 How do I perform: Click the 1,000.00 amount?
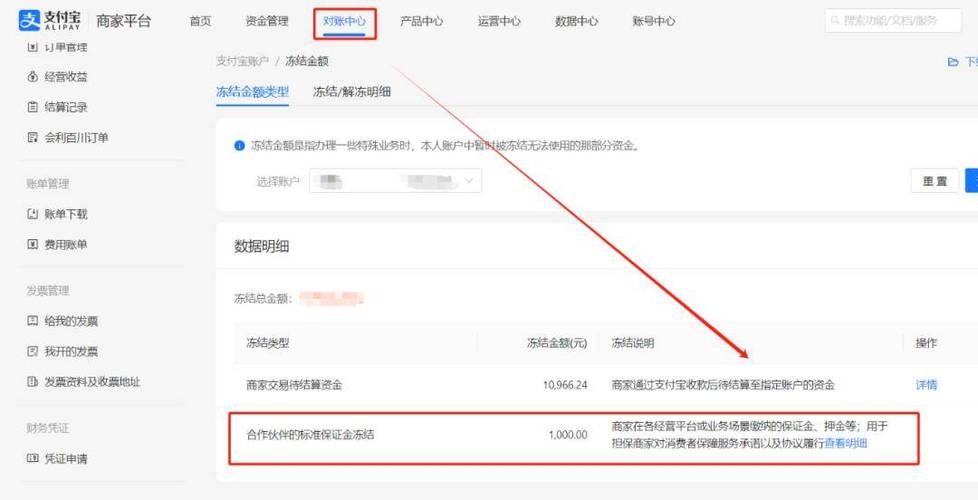pyautogui.click(x=568, y=435)
